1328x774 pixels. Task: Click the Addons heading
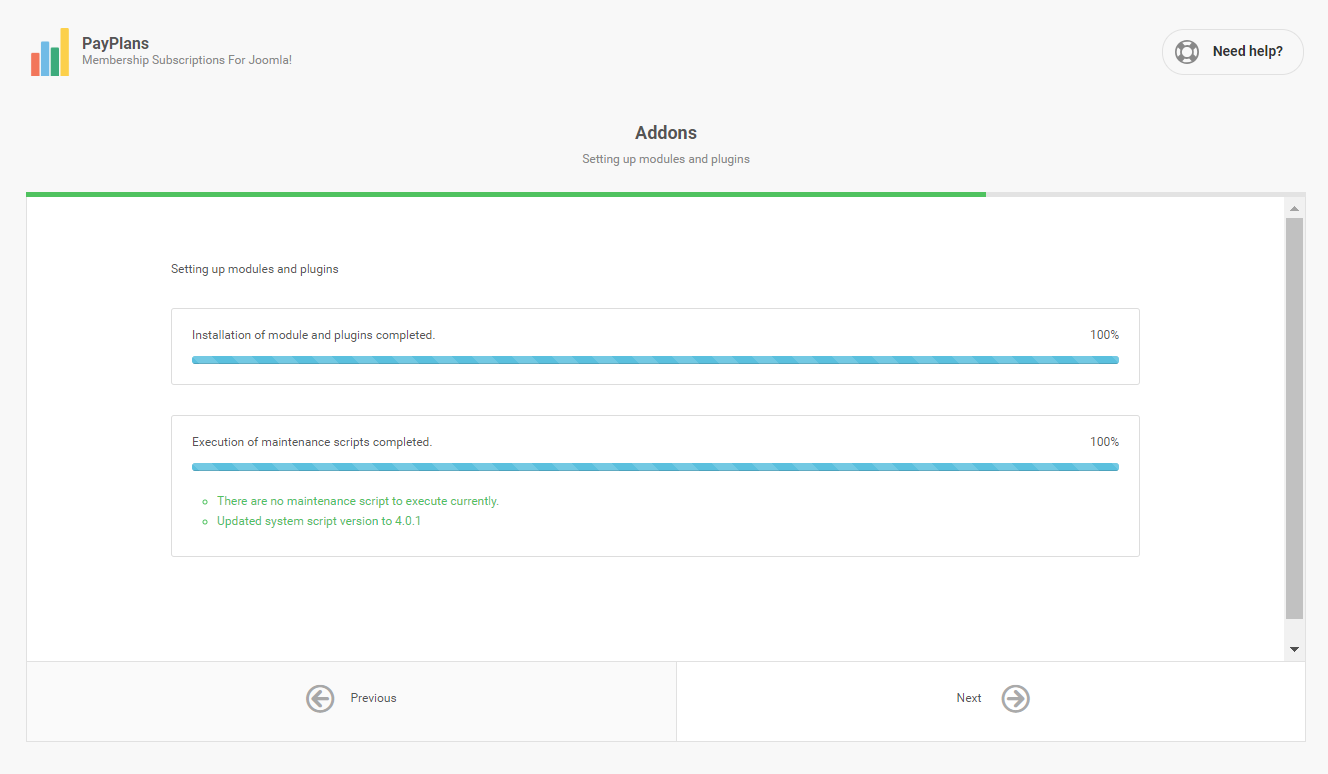666,133
